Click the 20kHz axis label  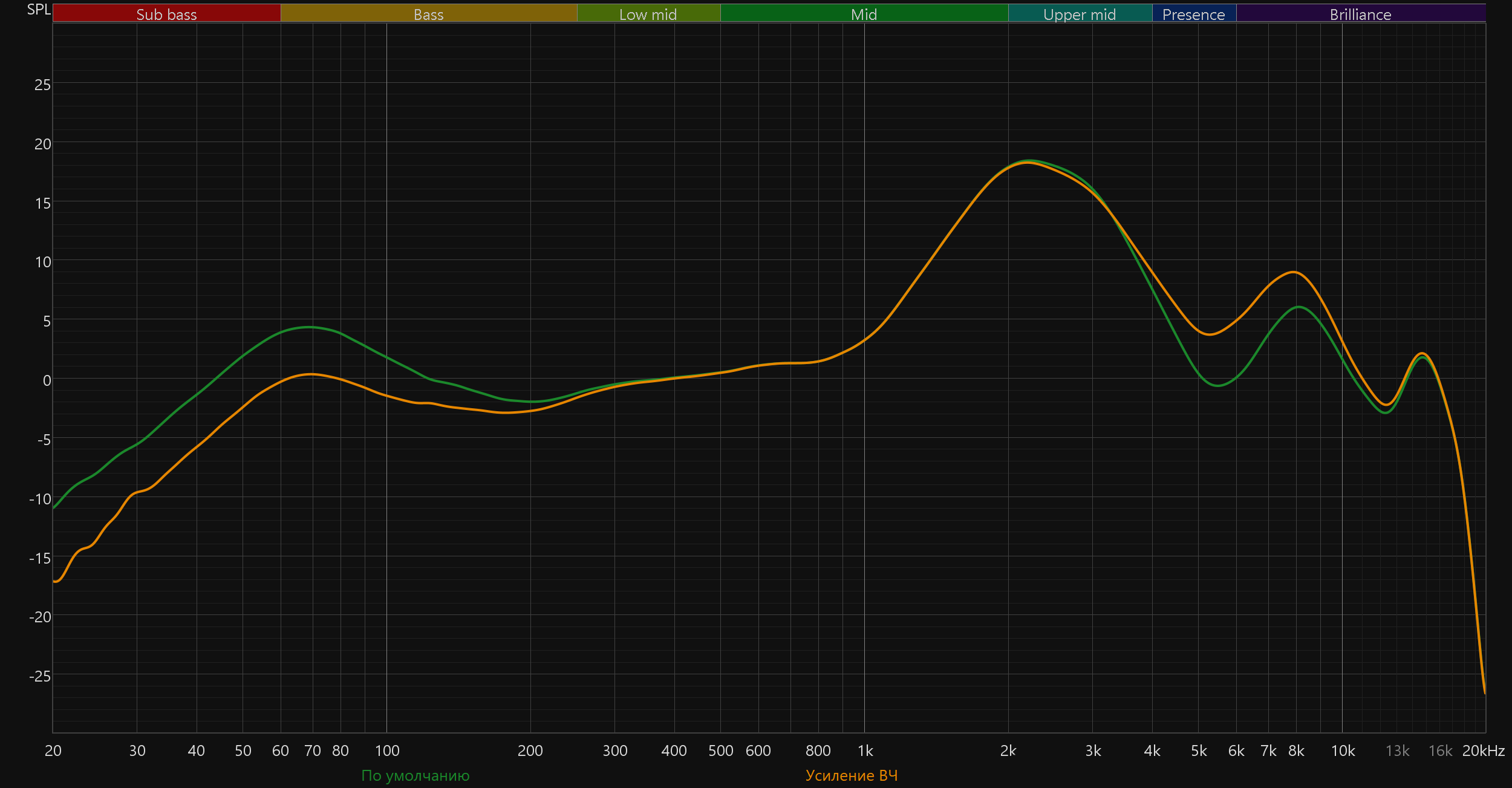(x=1483, y=751)
